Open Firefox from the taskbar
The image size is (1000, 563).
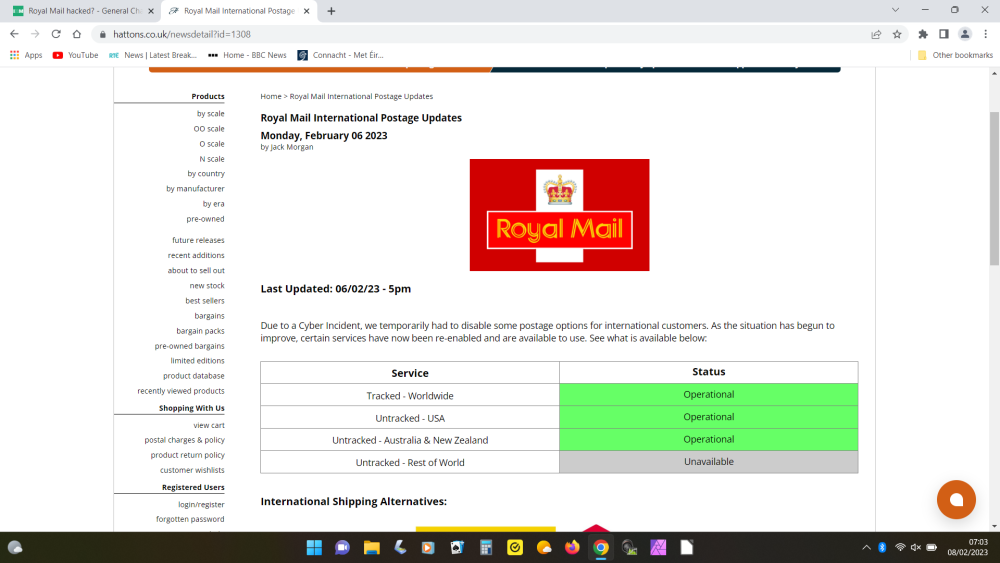pyautogui.click(x=572, y=547)
